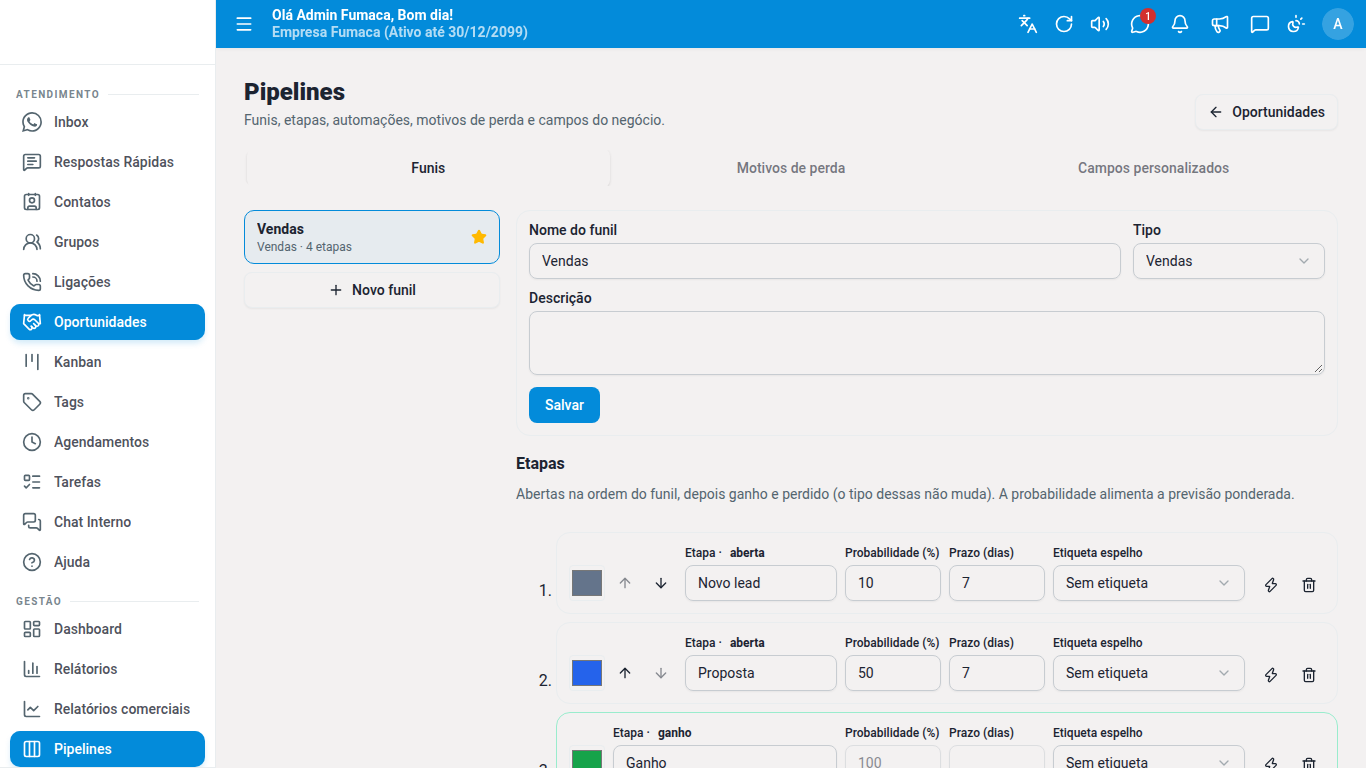The height and width of the screenshot is (768, 1366).
Task: Move Novo lead stage down
Action: (661, 583)
